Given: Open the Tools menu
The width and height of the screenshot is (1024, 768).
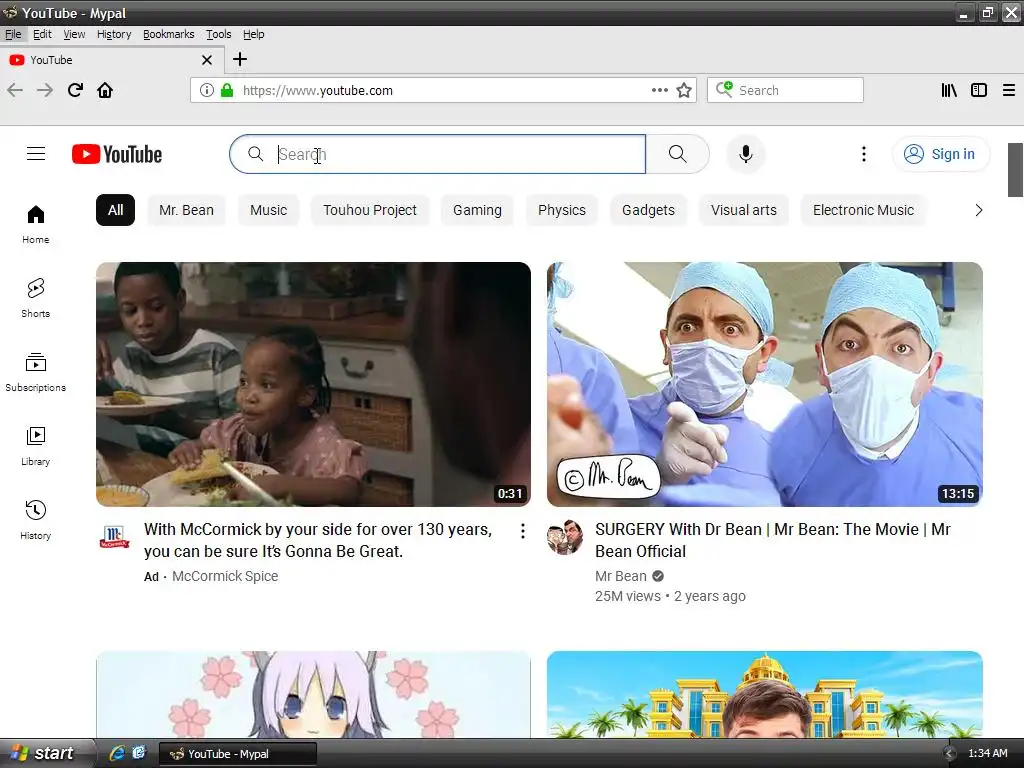Looking at the screenshot, I should coord(219,34).
